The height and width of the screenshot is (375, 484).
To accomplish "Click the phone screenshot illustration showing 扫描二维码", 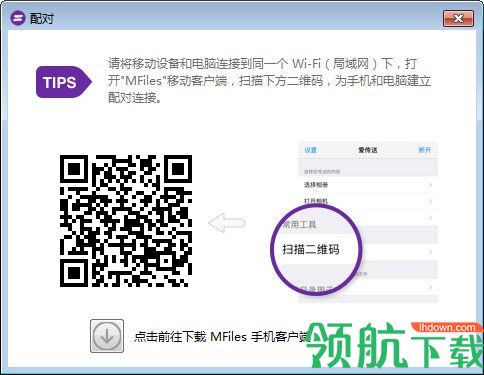I will [355, 221].
